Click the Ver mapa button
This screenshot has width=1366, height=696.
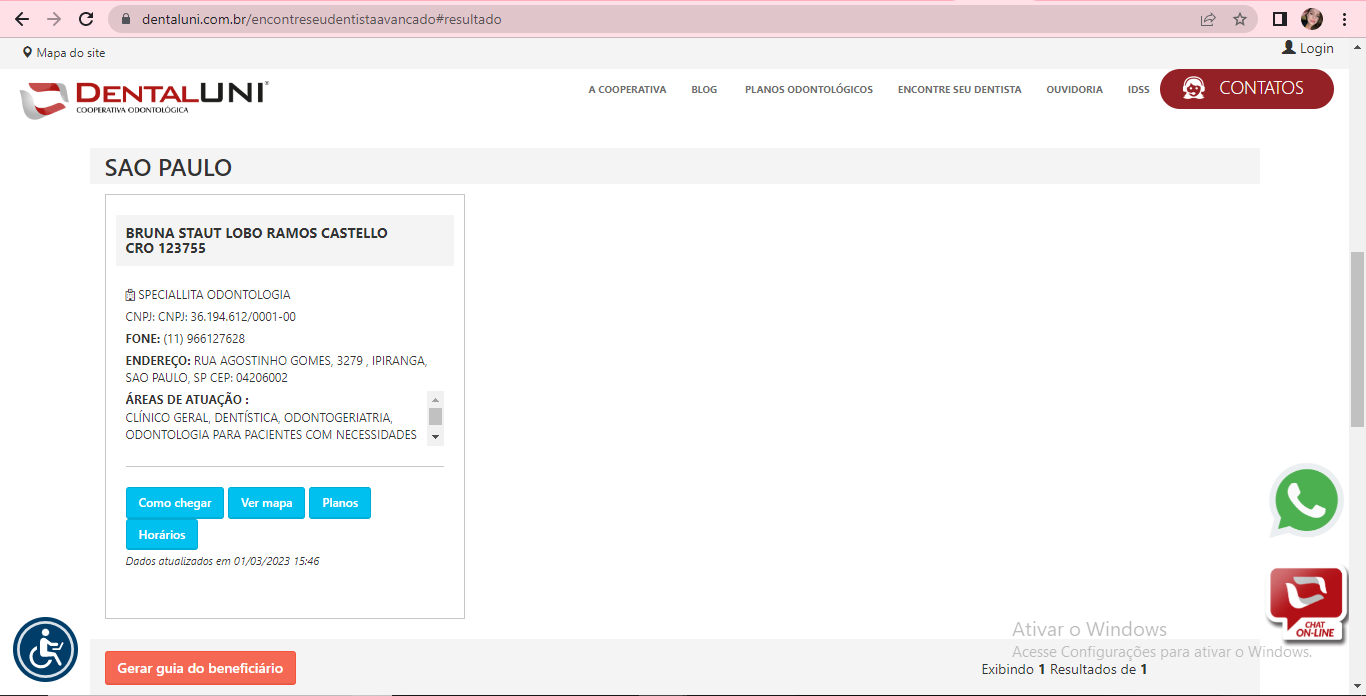[267, 503]
